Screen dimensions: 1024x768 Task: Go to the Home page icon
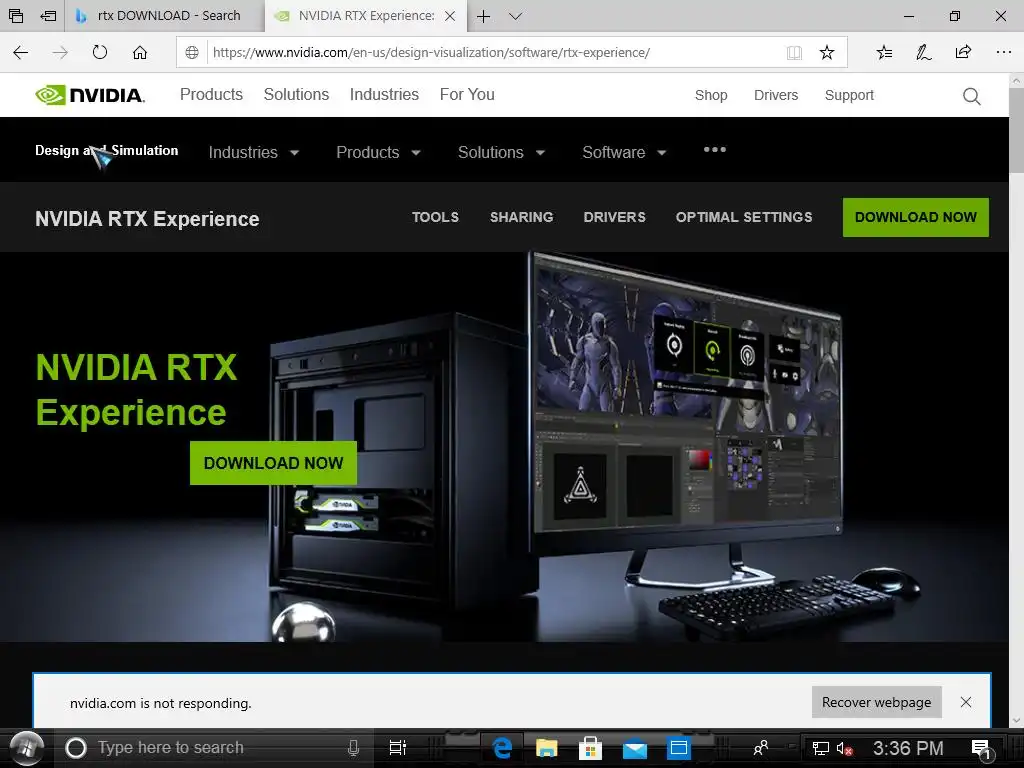tap(140, 52)
